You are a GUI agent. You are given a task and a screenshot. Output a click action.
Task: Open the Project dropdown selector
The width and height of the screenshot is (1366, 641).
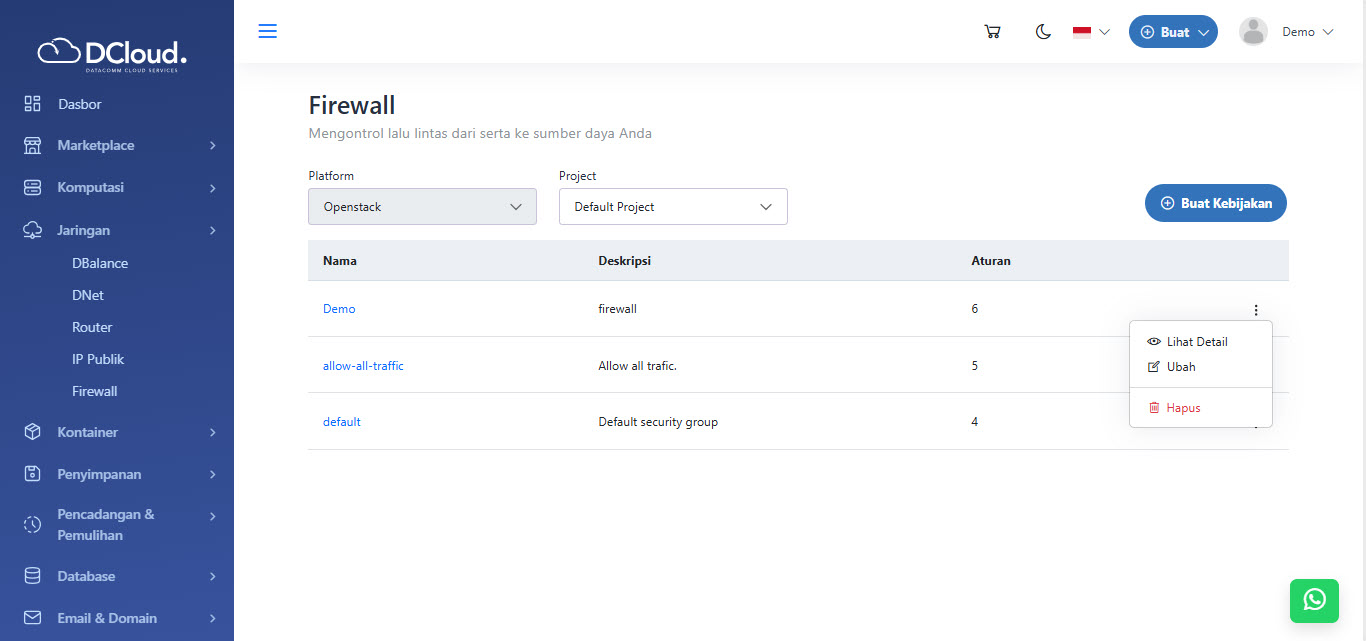(673, 207)
